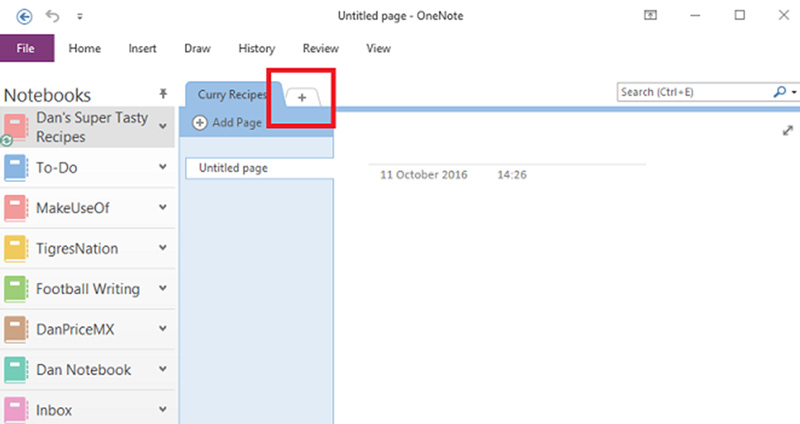Click the back arrow in title bar
Image resolution: width=800 pixels, height=424 pixels.
[24, 16]
